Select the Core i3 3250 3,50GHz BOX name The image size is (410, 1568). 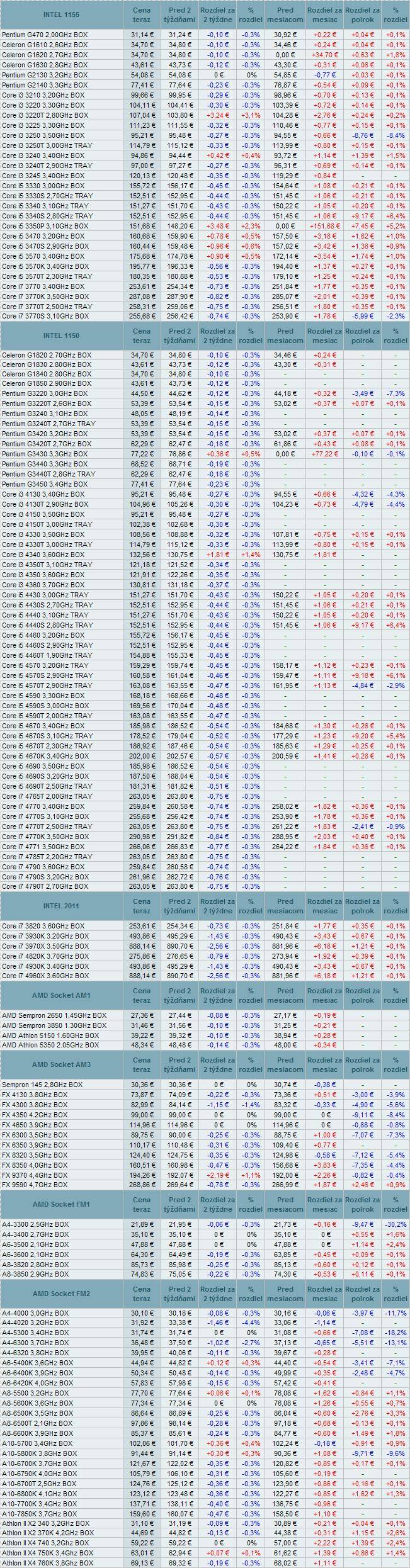coord(43,135)
